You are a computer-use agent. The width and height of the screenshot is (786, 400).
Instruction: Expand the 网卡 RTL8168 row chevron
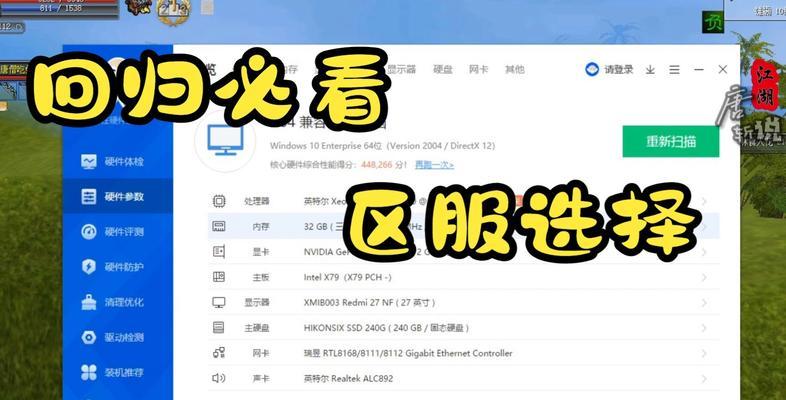coord(704,353)
